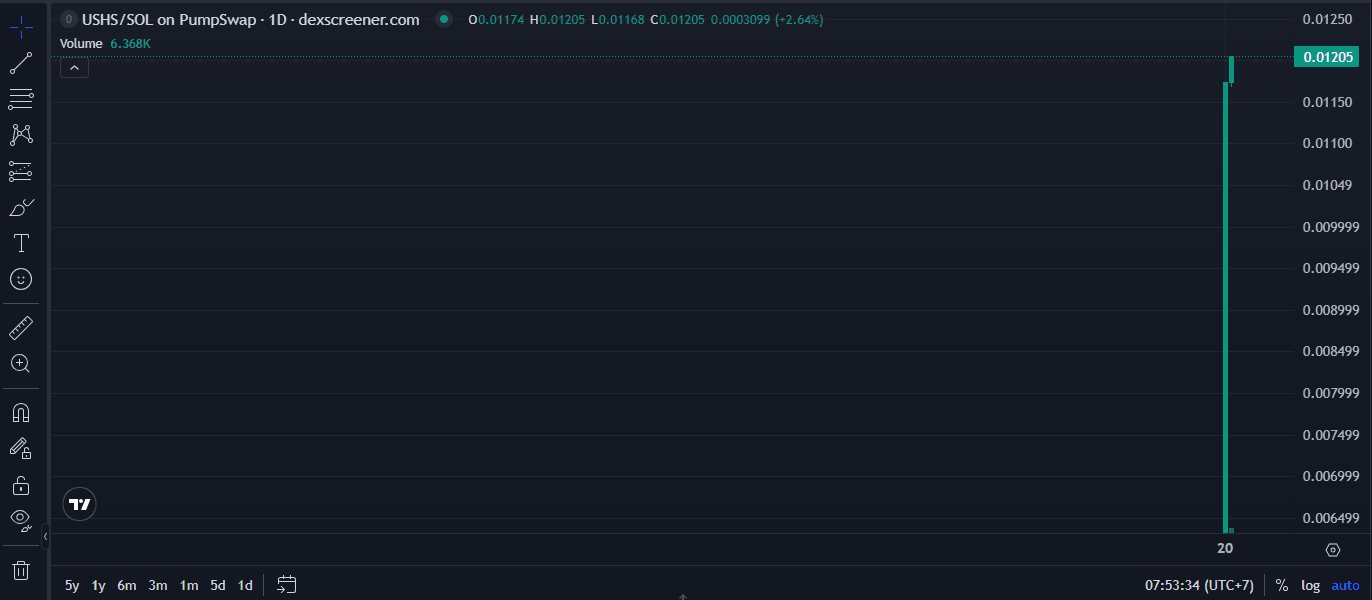The image size is (1372, 600).
Task: Open the forecasting and measurement tools
Action: point(20,171)
